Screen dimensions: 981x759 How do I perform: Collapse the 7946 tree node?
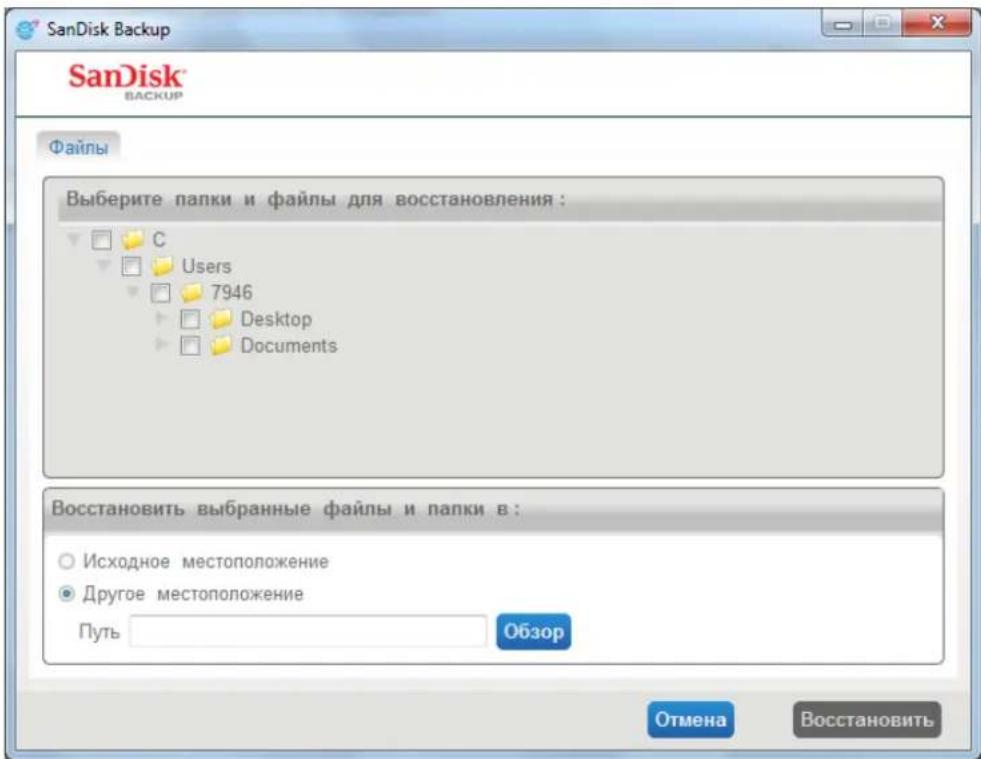[133, 292]
